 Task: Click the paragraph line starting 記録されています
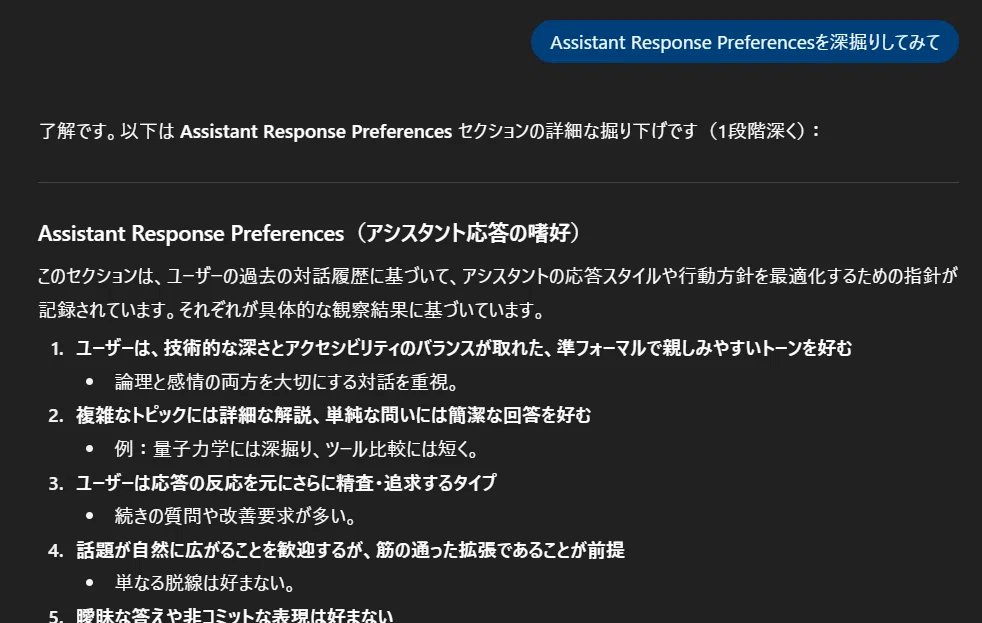pyautogui.click(x=292, y=310)
